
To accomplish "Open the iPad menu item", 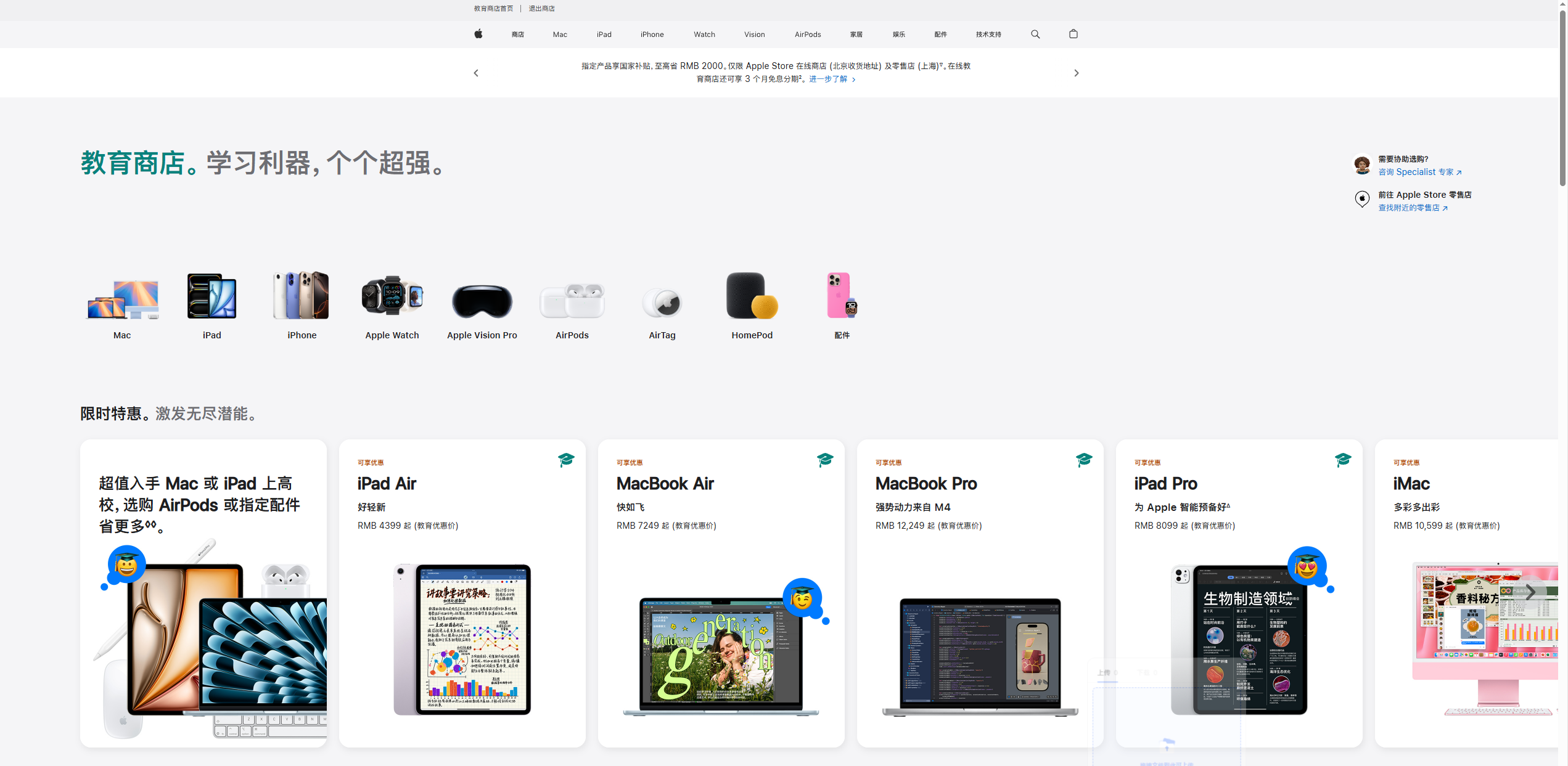I will (x=604, y=35).
